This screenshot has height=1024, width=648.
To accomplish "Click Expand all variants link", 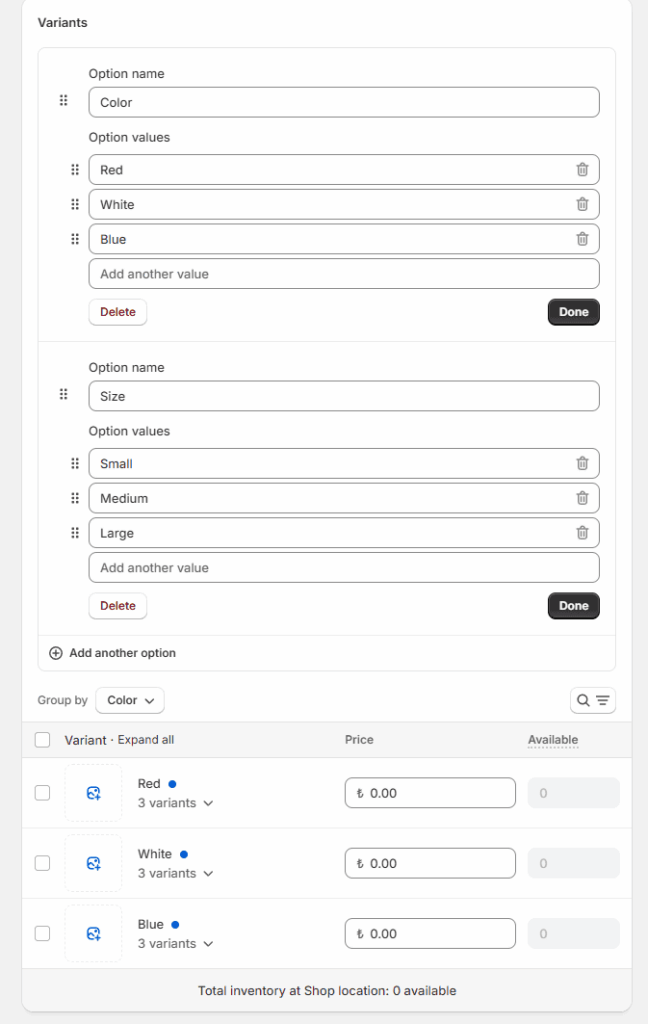I will click(x=146, y=740).
